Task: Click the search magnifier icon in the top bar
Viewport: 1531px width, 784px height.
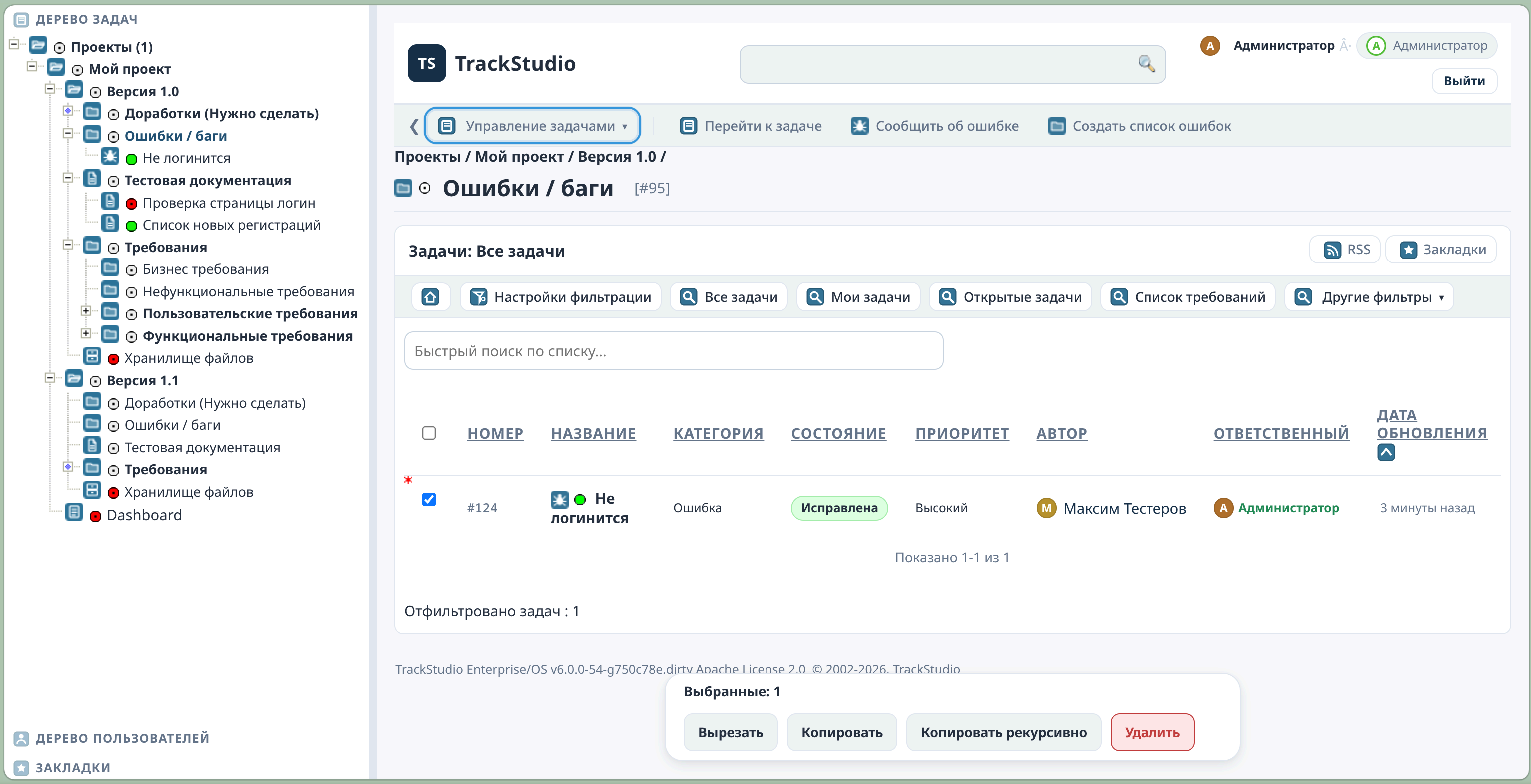Action: point(1147,64)
